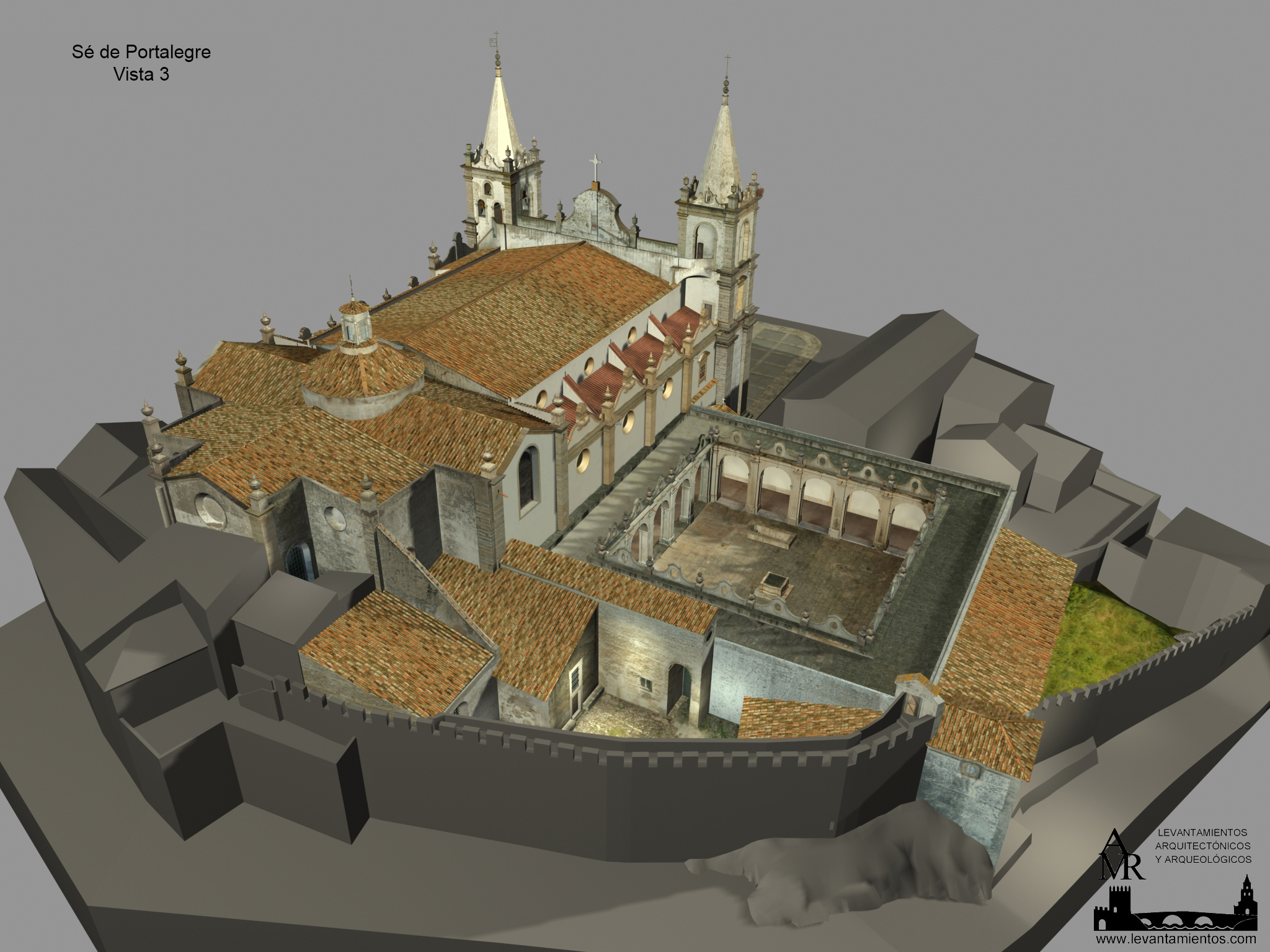This screenshot has width=1270, height=952.
Task: Click the www.levantamientos.com website link
Action: coord(1178,940)
